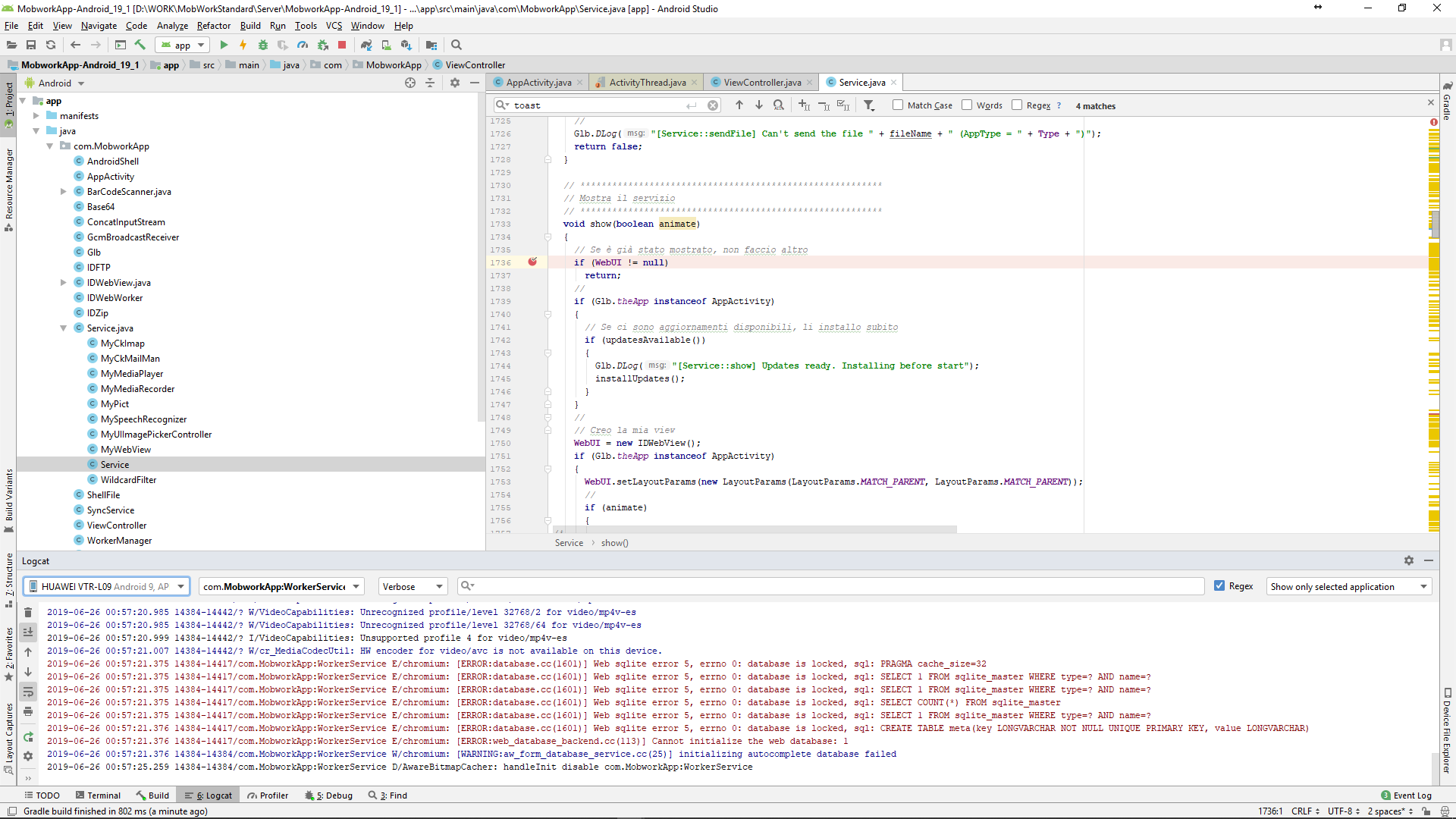Stop the running app with red square

point(342,45)
